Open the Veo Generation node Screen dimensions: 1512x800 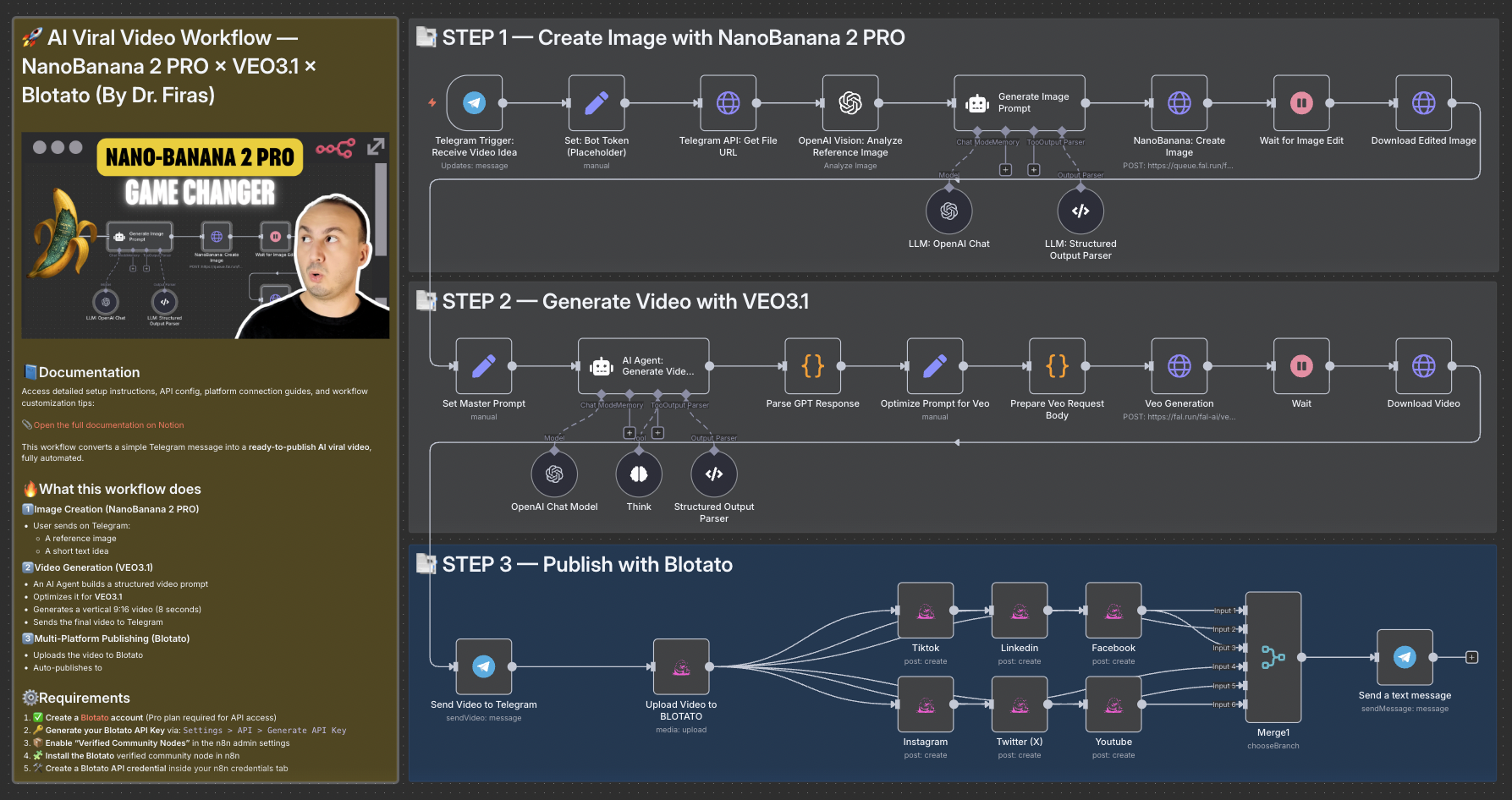1179,367
